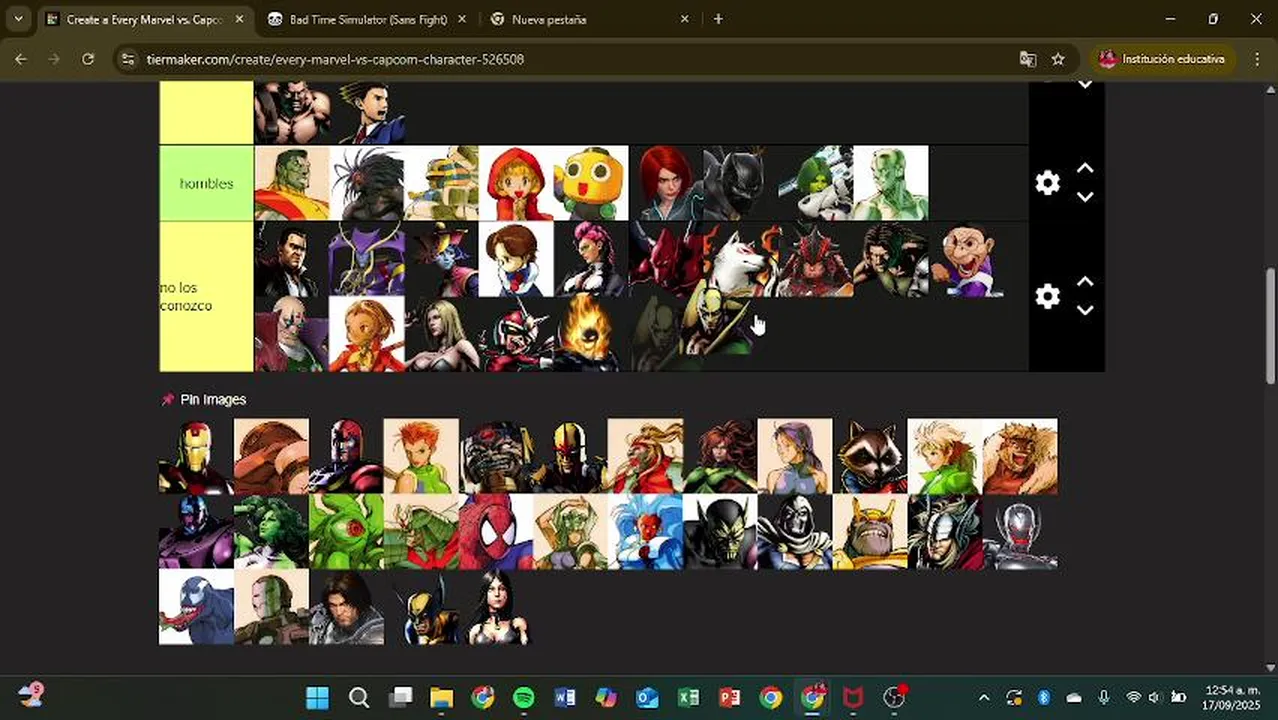Screen dimensions: 1278x720
Task: Pick the Iron Man character image
Action: [x=196, y=456]
